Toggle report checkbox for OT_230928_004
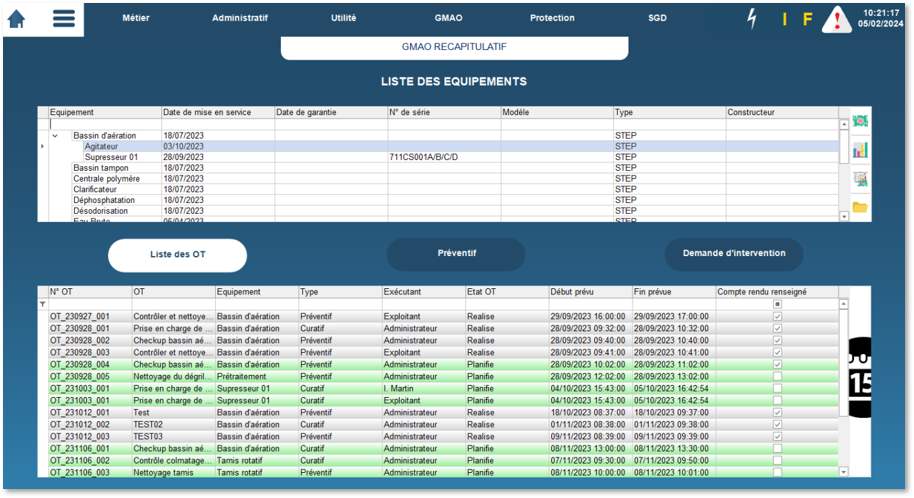The height and width of the screenshot is (498, 914). click(777, 364)
